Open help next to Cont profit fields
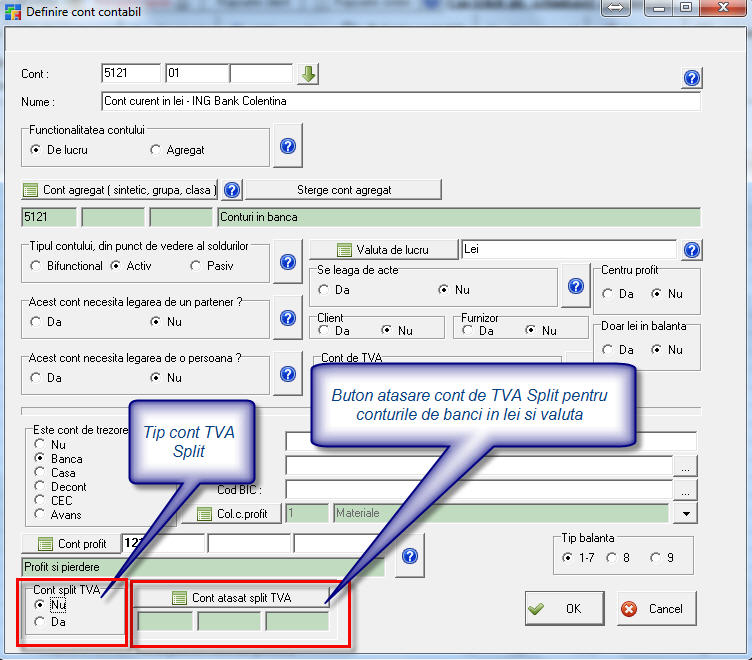The height and width of the screenshot is (660, 752). (410, 556)
